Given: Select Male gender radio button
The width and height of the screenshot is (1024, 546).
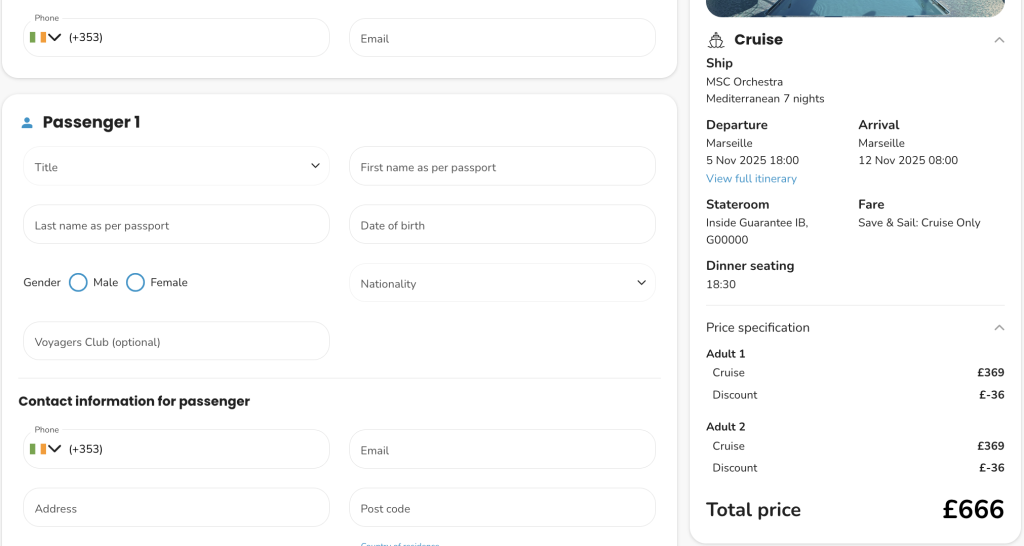Looking at the screenshot, I should 78,283.
